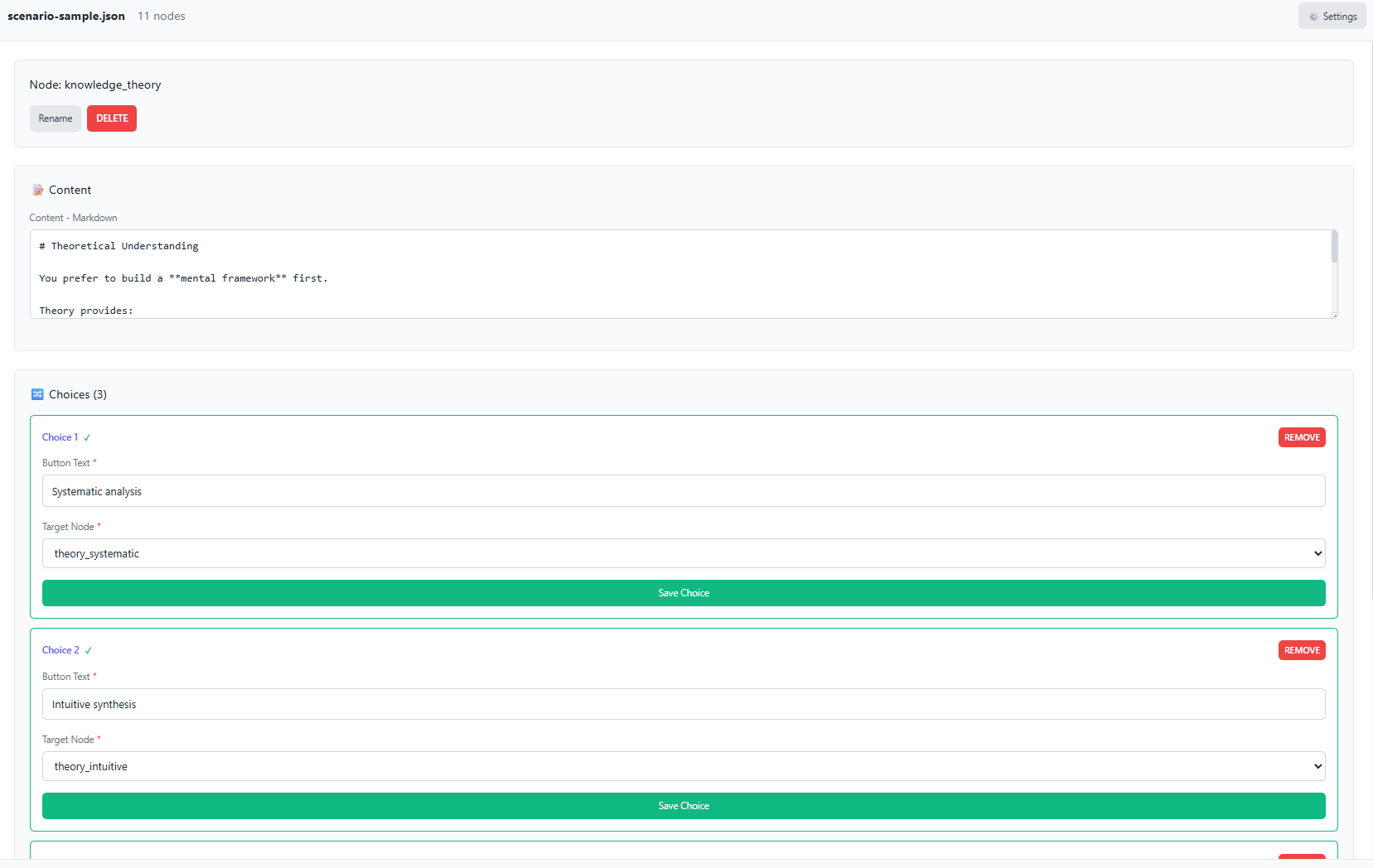The width and height of the screenshot is (1373, 868).
Task: Remove Choice 1
Action: click(x=1301, y=437)
